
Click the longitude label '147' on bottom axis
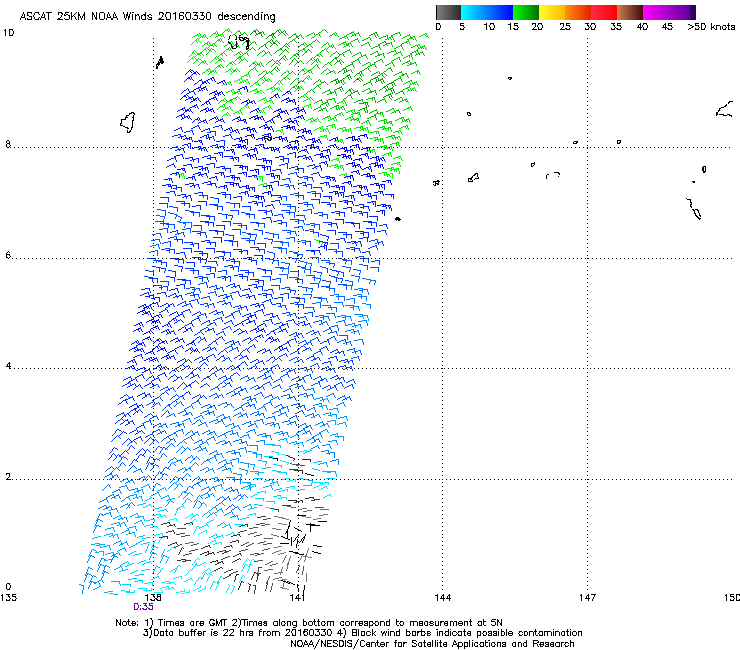pyautogui.click(x=587, y=598)
